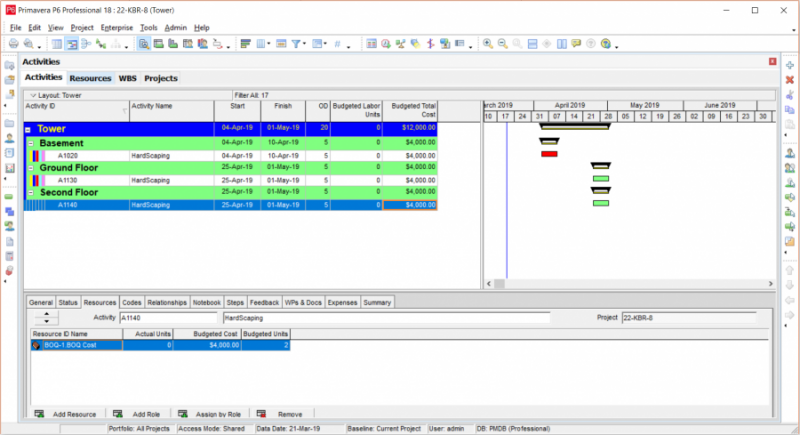Click the Hint Help speech-bubble icon
The height and width of the screenshot is (435, 800).
[577, 44]
